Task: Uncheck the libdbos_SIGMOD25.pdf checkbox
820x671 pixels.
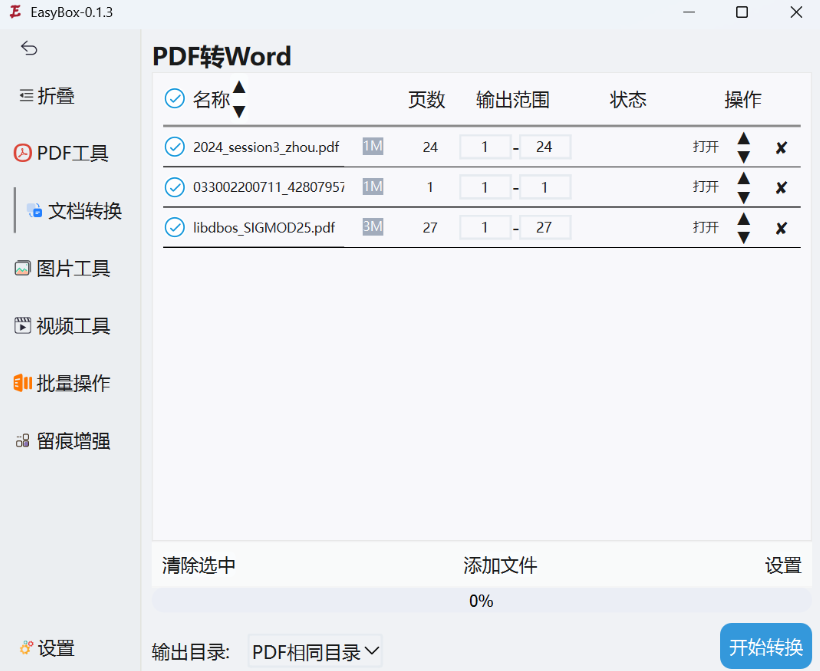Action: pos(174,227)
